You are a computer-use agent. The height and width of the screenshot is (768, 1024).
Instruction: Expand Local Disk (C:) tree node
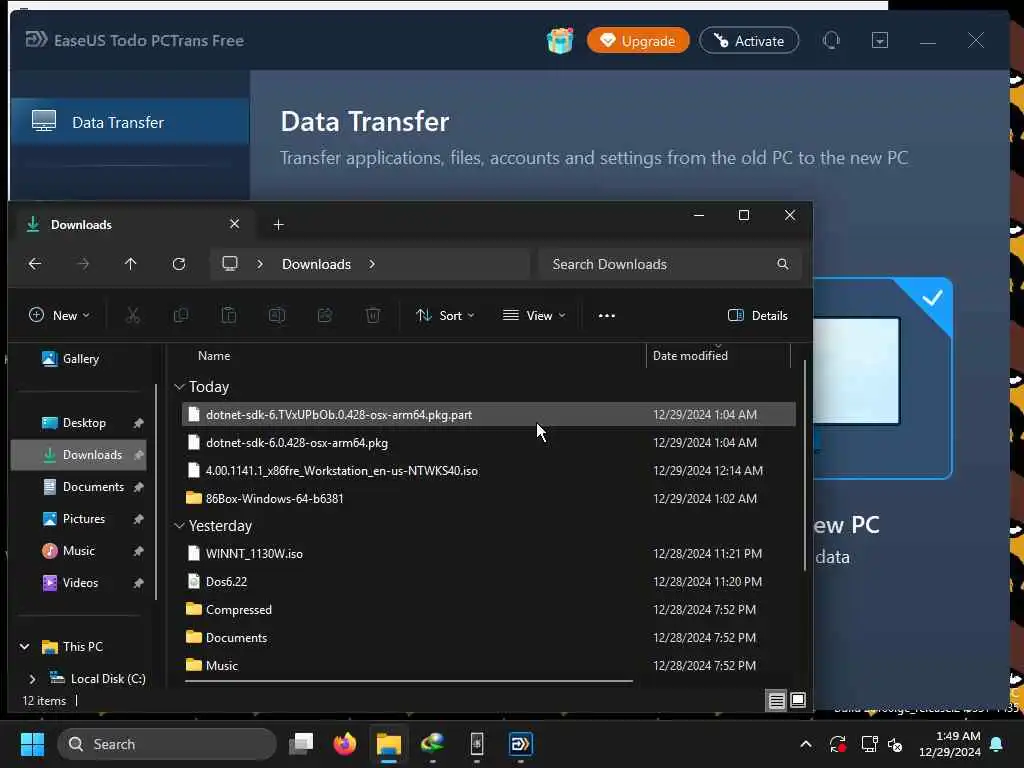(x=32, y=679)
